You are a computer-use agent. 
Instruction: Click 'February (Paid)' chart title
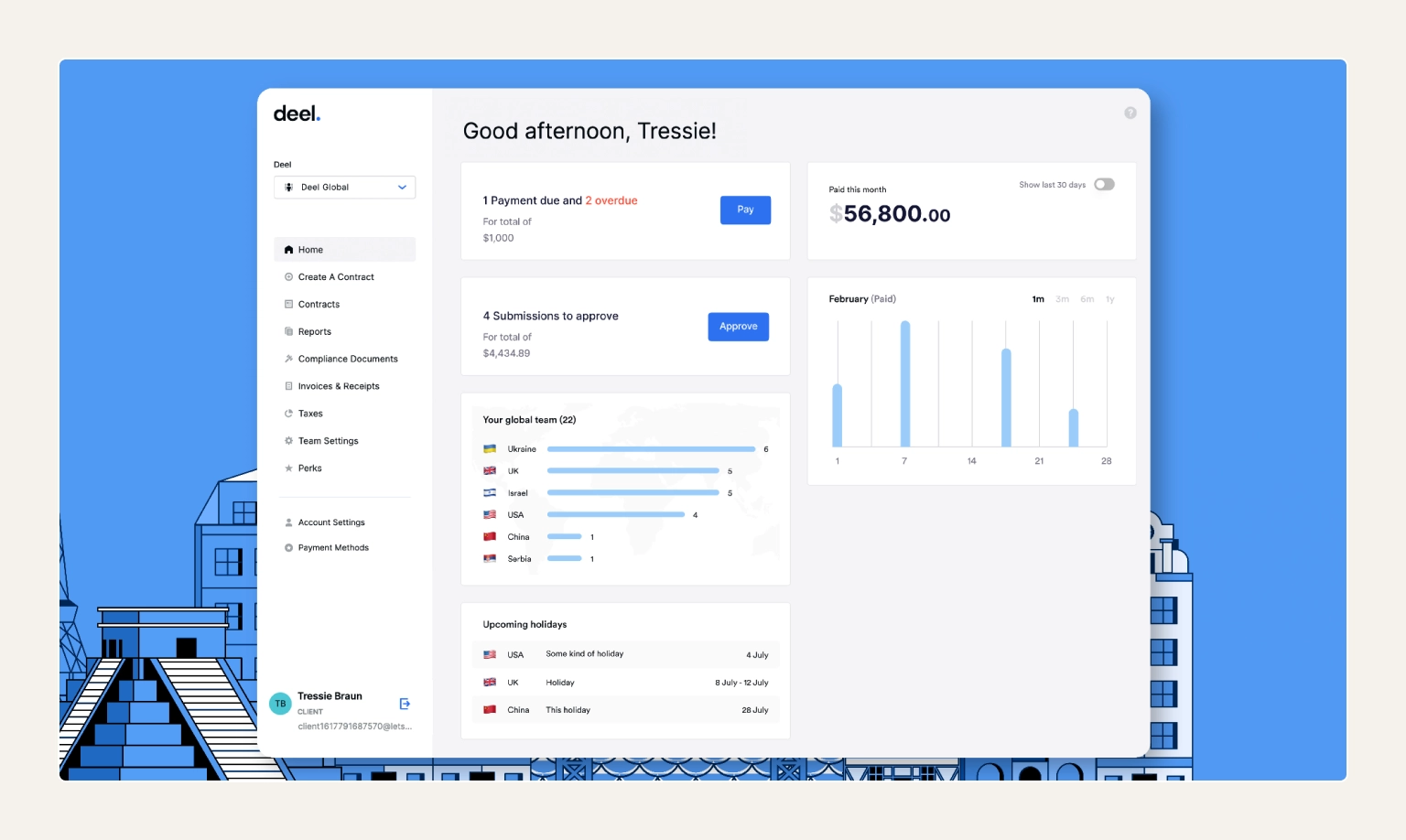[x=862, y=299]
